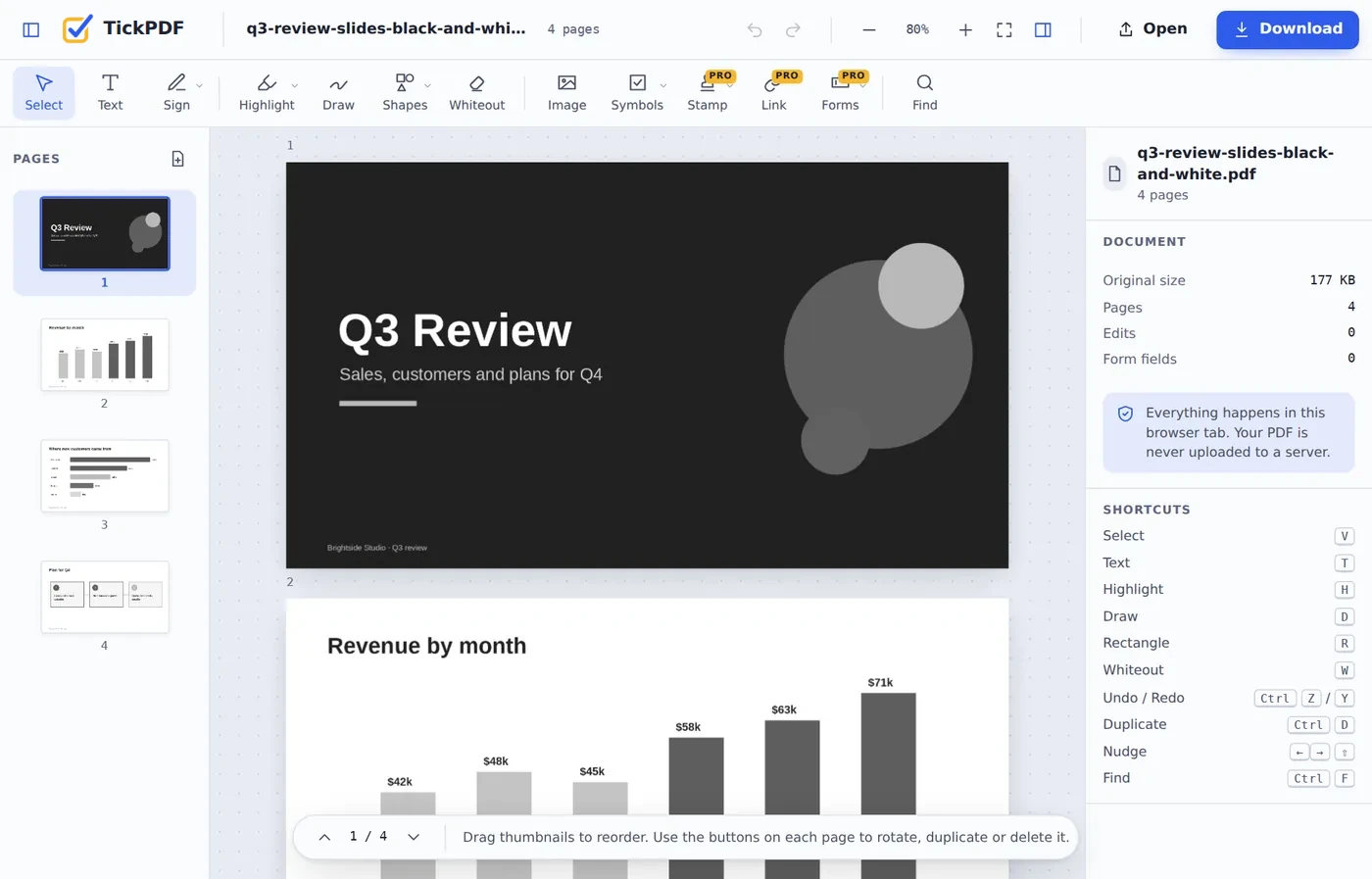Viewport: 1372px width, 879px height.
Task: Select the Symbols checkbox tool
Action: [637, 93]
